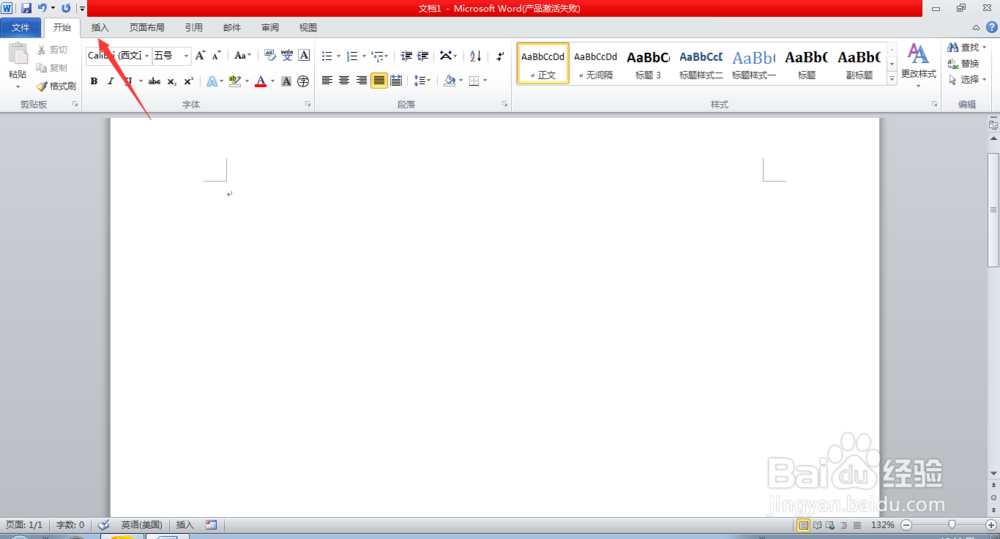1000x539 pixels.
Task: Expand the Styles gallery more arrow
Action: (892, 78)
